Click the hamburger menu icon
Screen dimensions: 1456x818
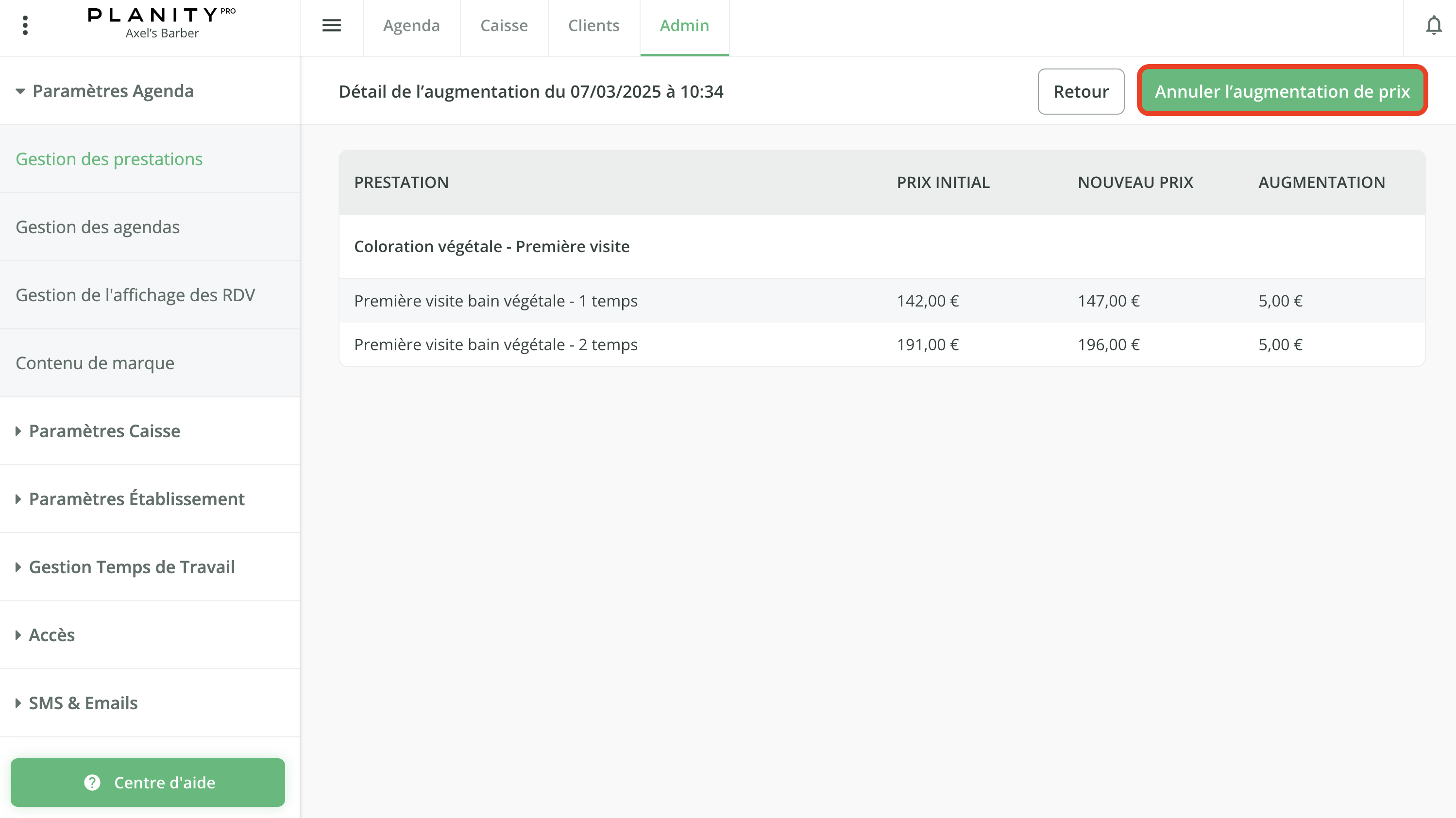click(331, 25)
